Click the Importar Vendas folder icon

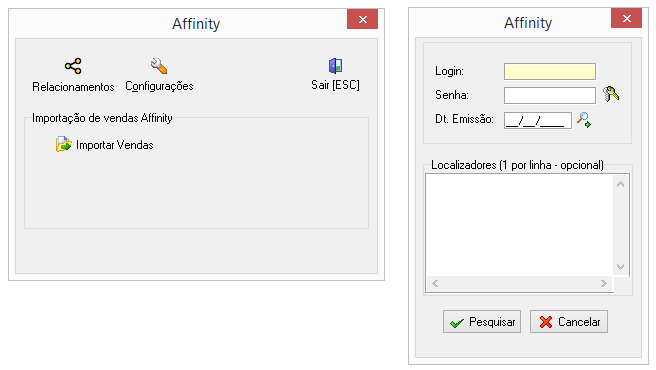[x=64, y=144]
